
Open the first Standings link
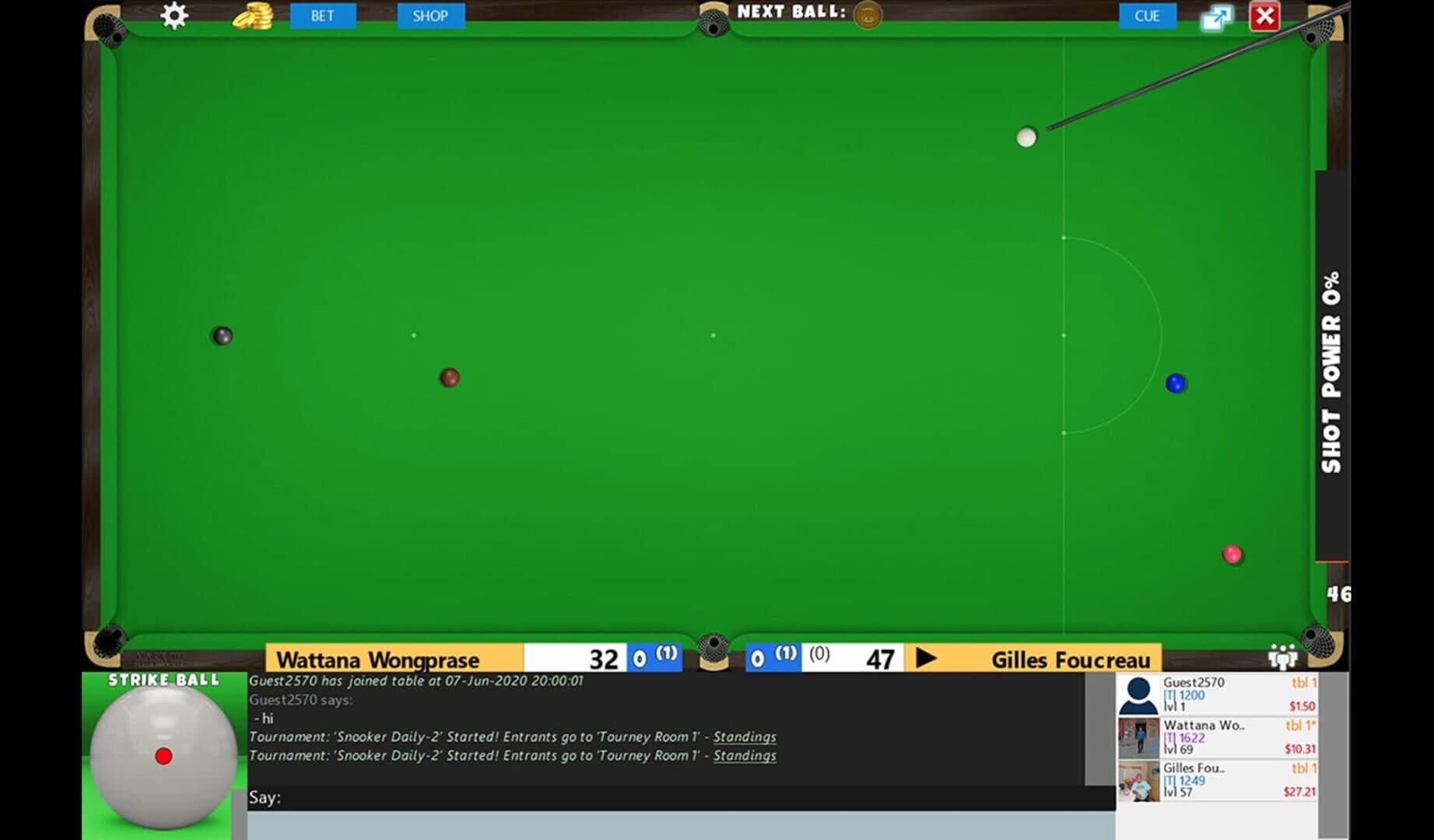[744, 736]
